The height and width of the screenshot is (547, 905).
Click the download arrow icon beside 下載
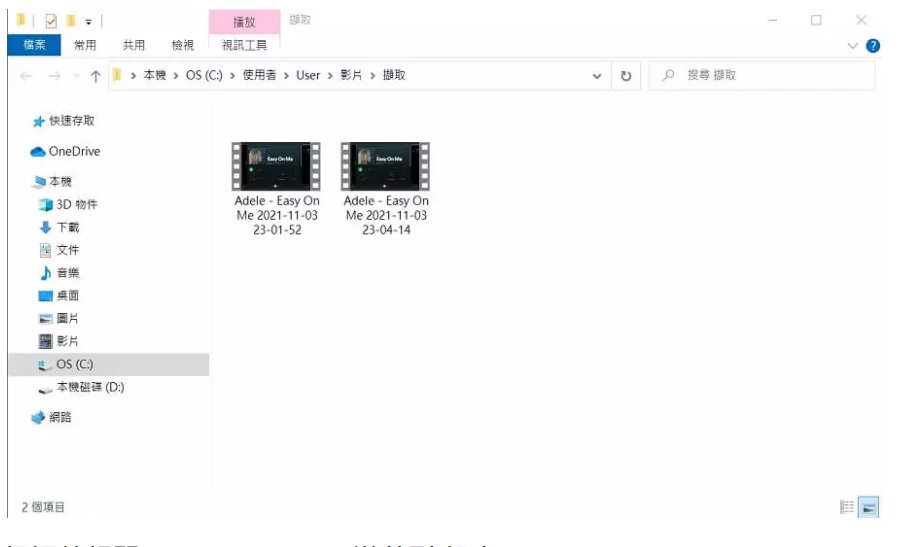(x=46, y=227)
